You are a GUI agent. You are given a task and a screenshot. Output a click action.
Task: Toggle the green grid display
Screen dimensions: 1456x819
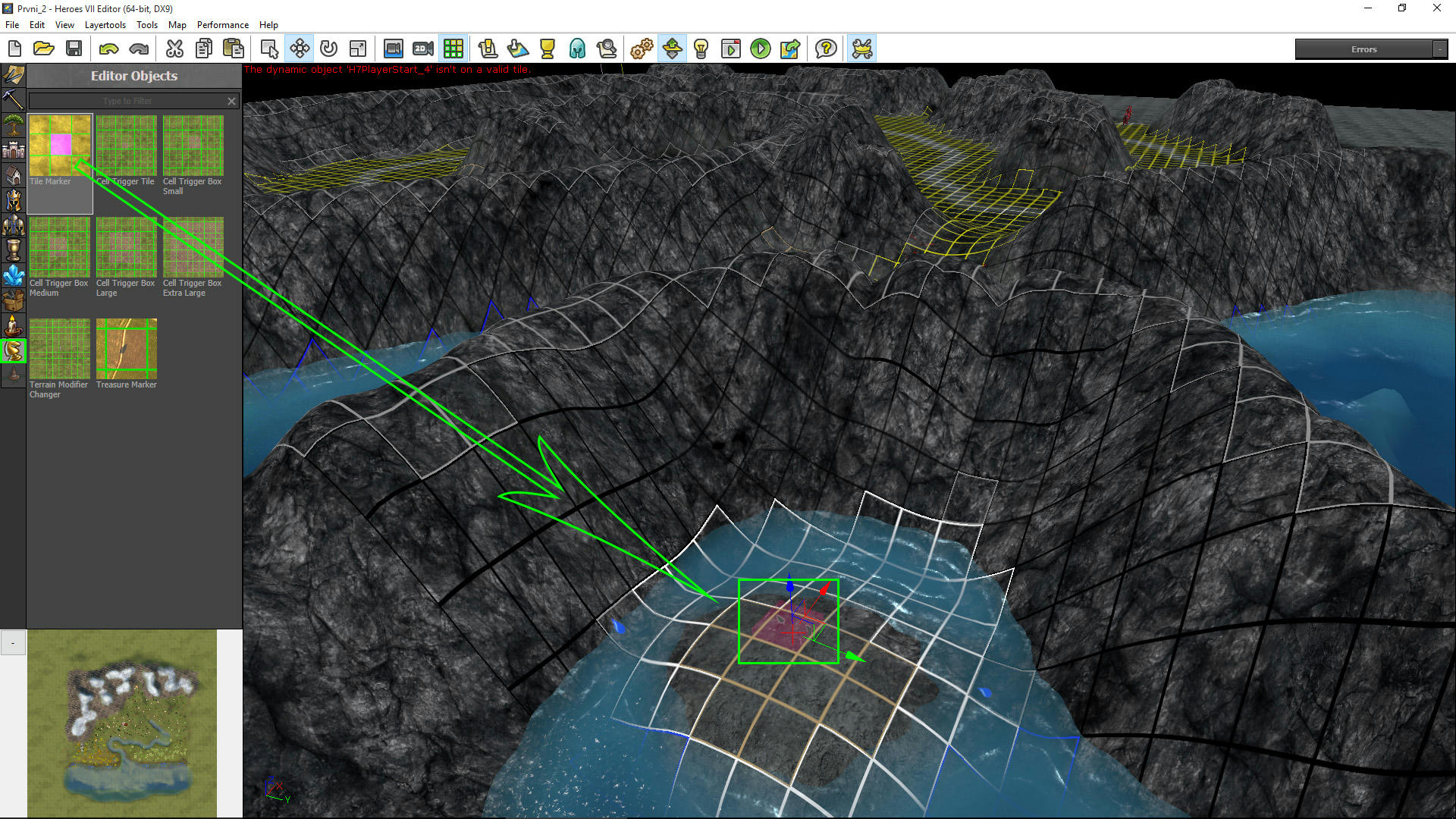[x=453, y=49]
